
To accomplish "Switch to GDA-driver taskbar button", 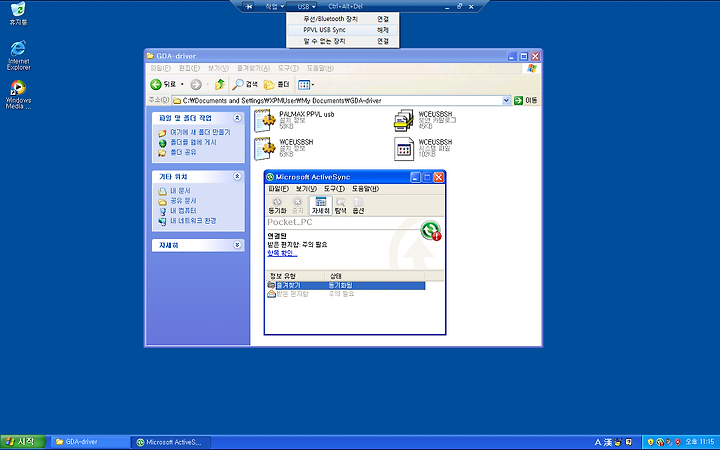I will click(x=90, y=442).
